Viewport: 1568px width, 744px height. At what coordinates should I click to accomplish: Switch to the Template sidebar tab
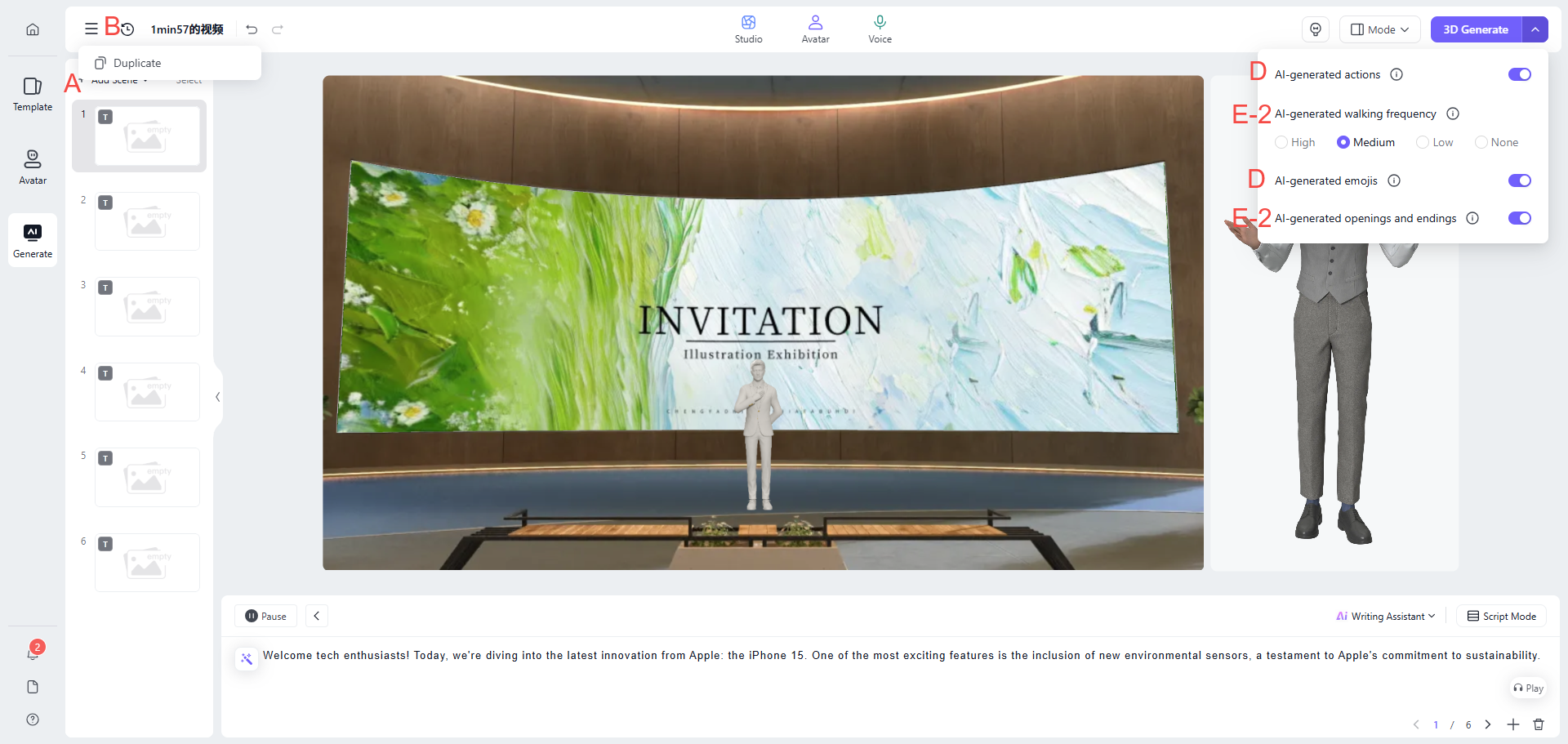33,94
